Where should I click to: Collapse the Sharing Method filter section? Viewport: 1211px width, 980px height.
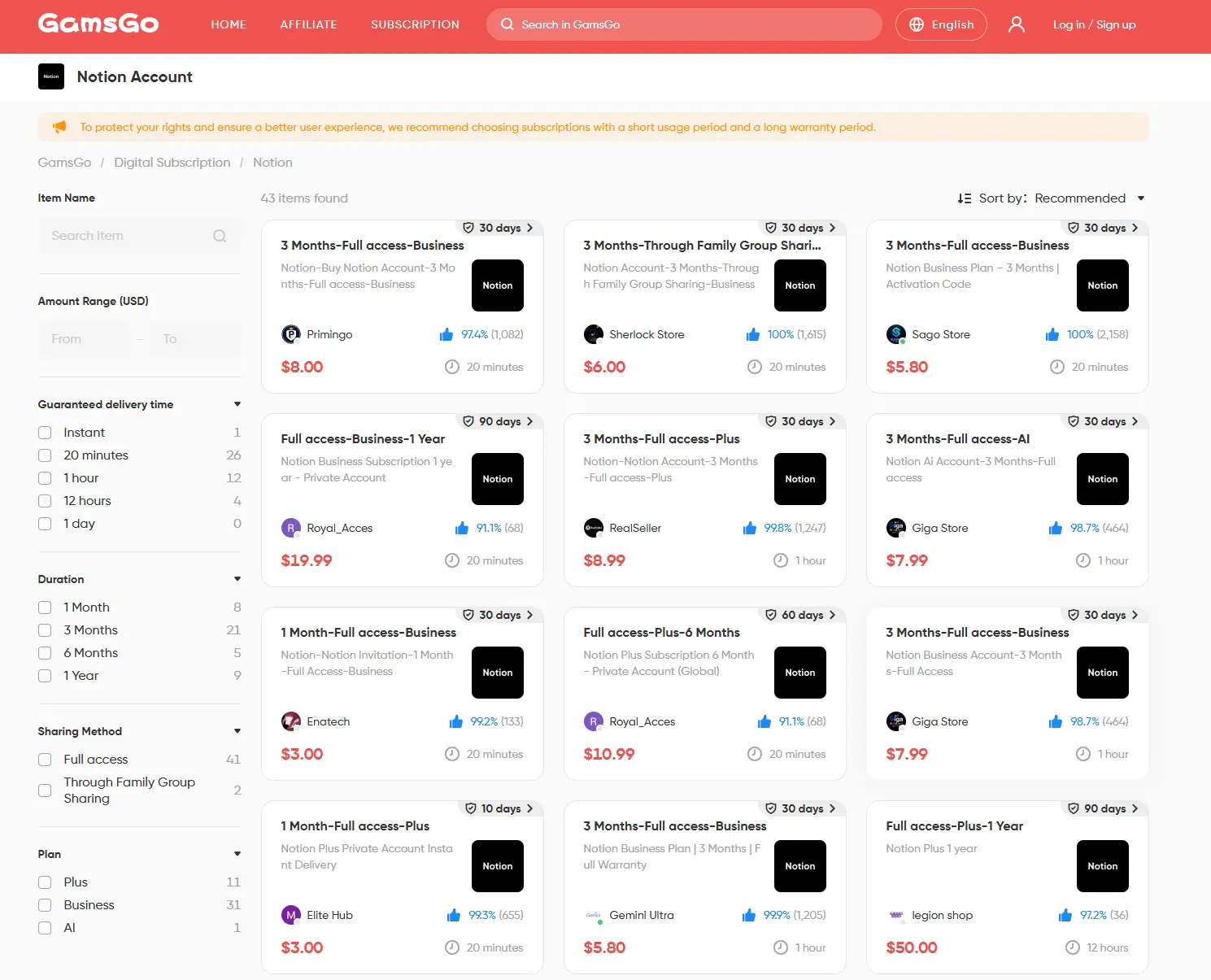[237, 731]
